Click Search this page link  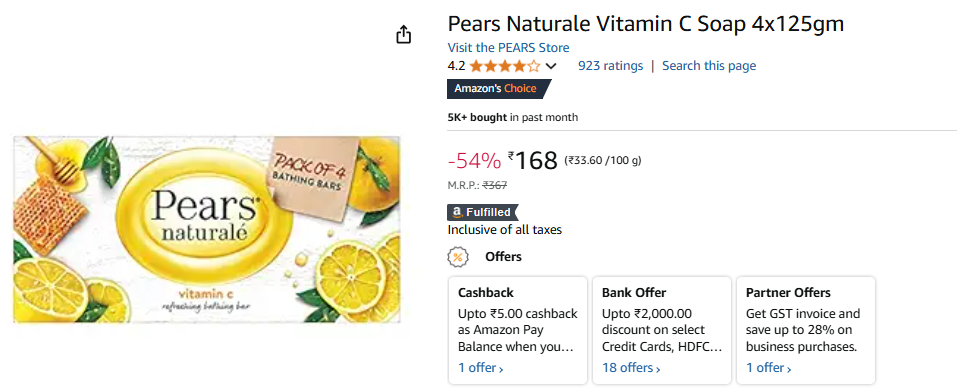[709, 66]
